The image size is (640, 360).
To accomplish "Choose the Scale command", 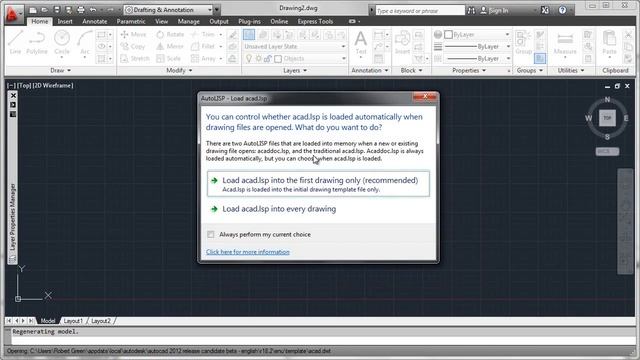I will pyautogui.click(x=169, y=59).
